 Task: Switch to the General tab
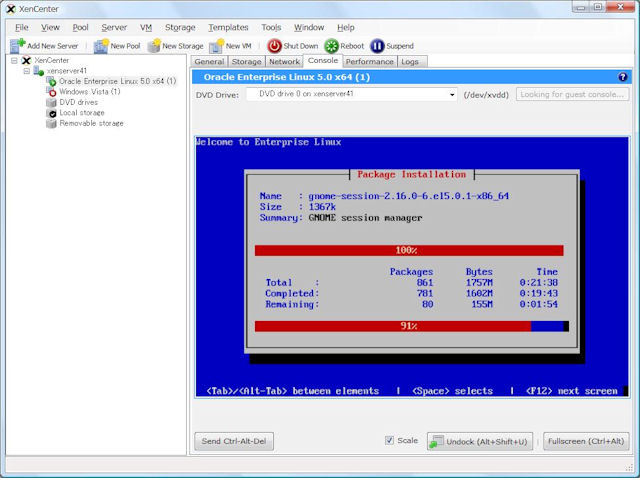tap(209, 62)
